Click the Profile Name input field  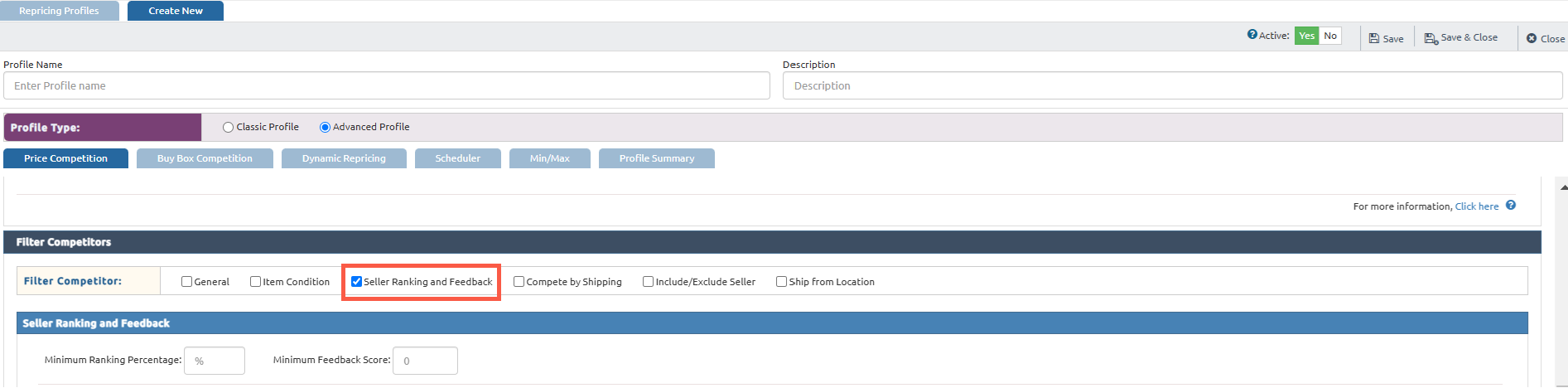(386, 85)
